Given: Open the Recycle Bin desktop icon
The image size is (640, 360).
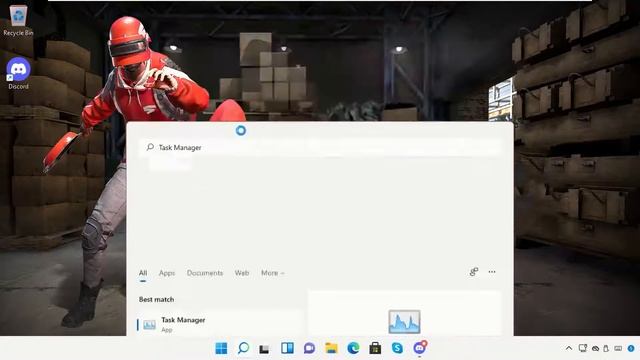Looking at the screenshot, I should [x=18, y=20].
